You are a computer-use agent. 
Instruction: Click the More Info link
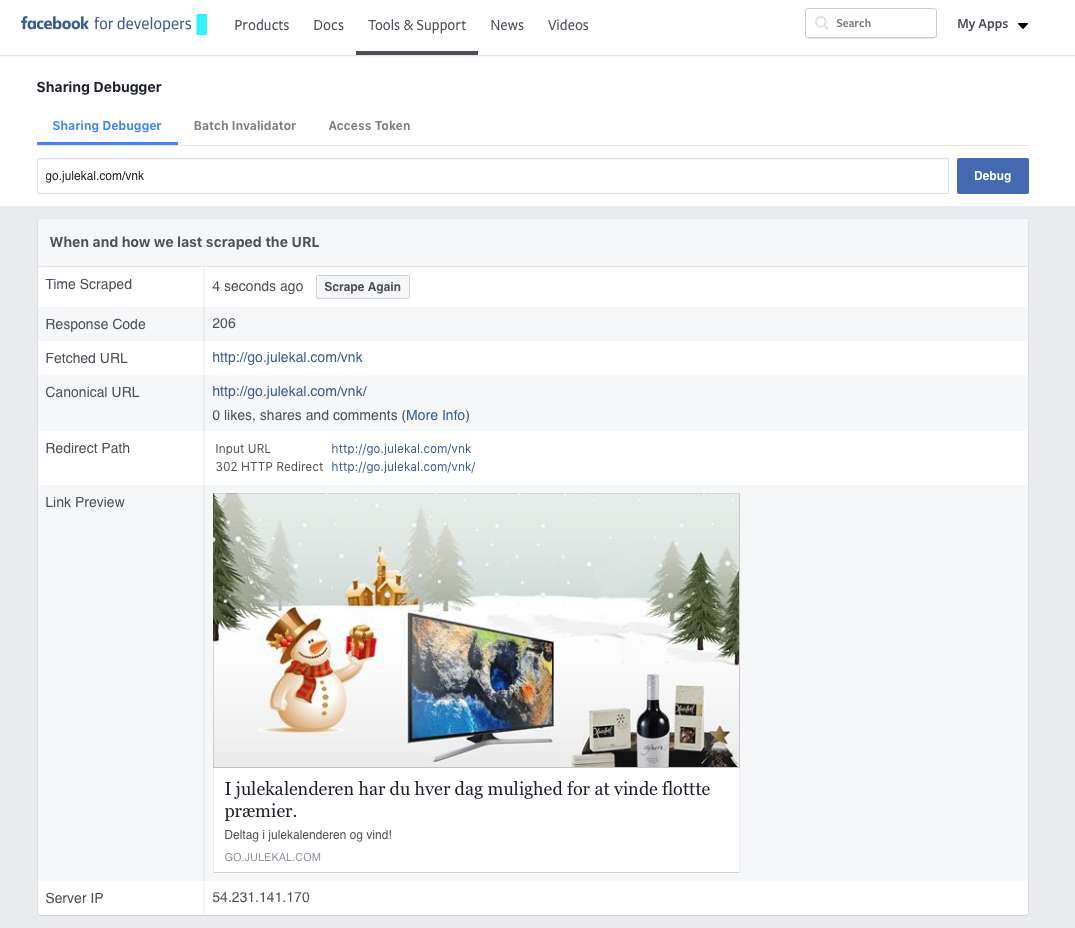tap(435, 415)
